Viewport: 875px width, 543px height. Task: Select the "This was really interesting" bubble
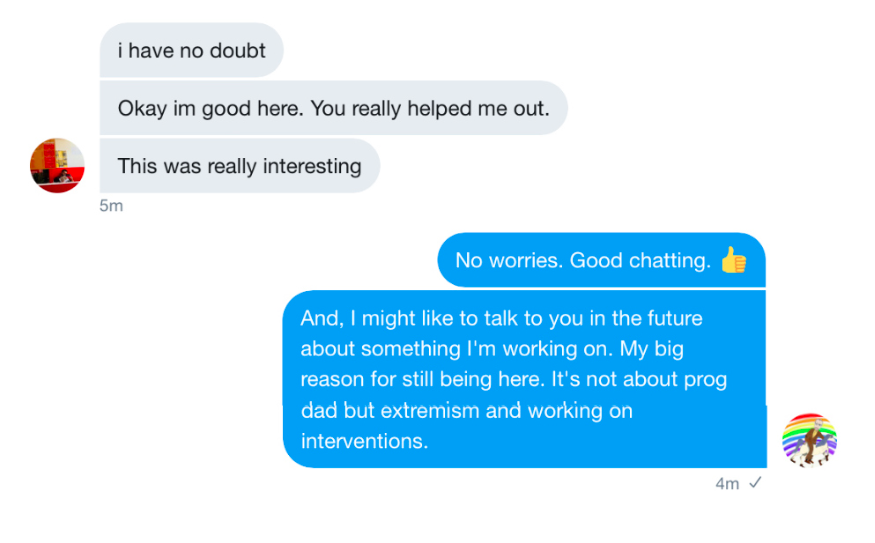click(x=239, y=166)
